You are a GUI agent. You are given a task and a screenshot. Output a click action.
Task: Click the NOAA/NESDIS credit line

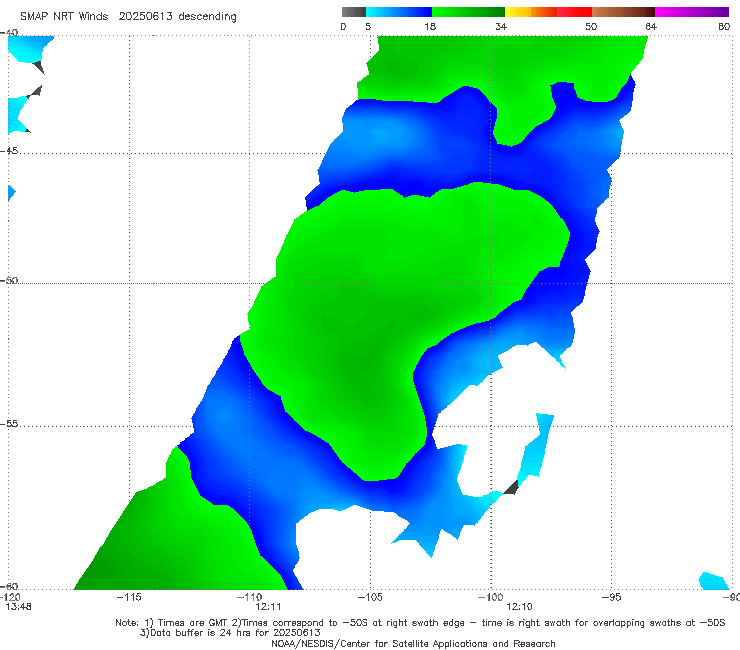(x=413, y=643)
